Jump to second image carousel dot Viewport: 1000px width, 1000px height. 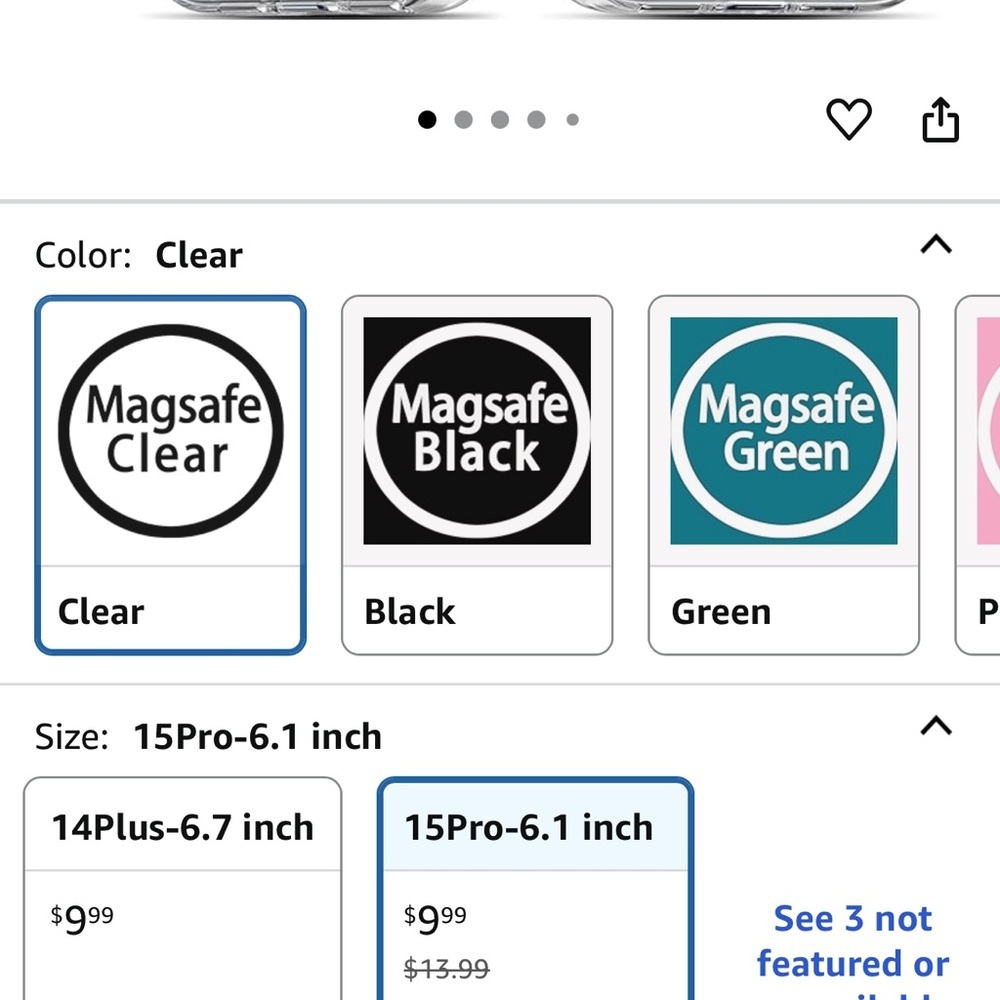pos(463,120)
